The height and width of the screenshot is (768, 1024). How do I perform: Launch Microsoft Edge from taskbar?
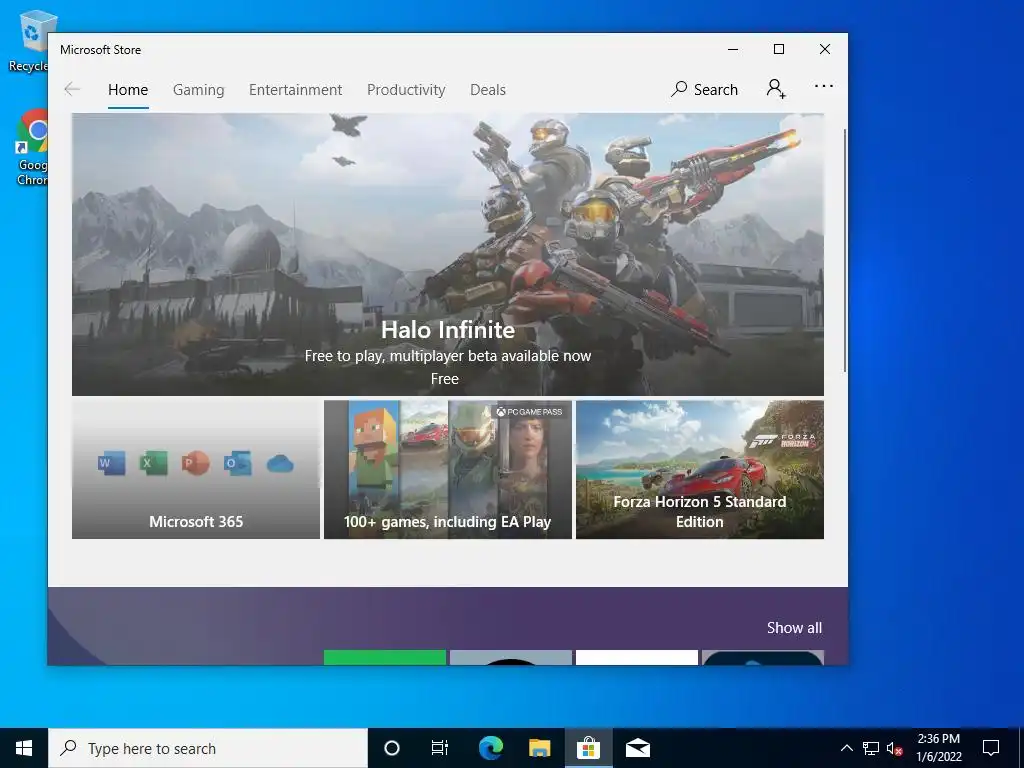click(x=490, y=748)
